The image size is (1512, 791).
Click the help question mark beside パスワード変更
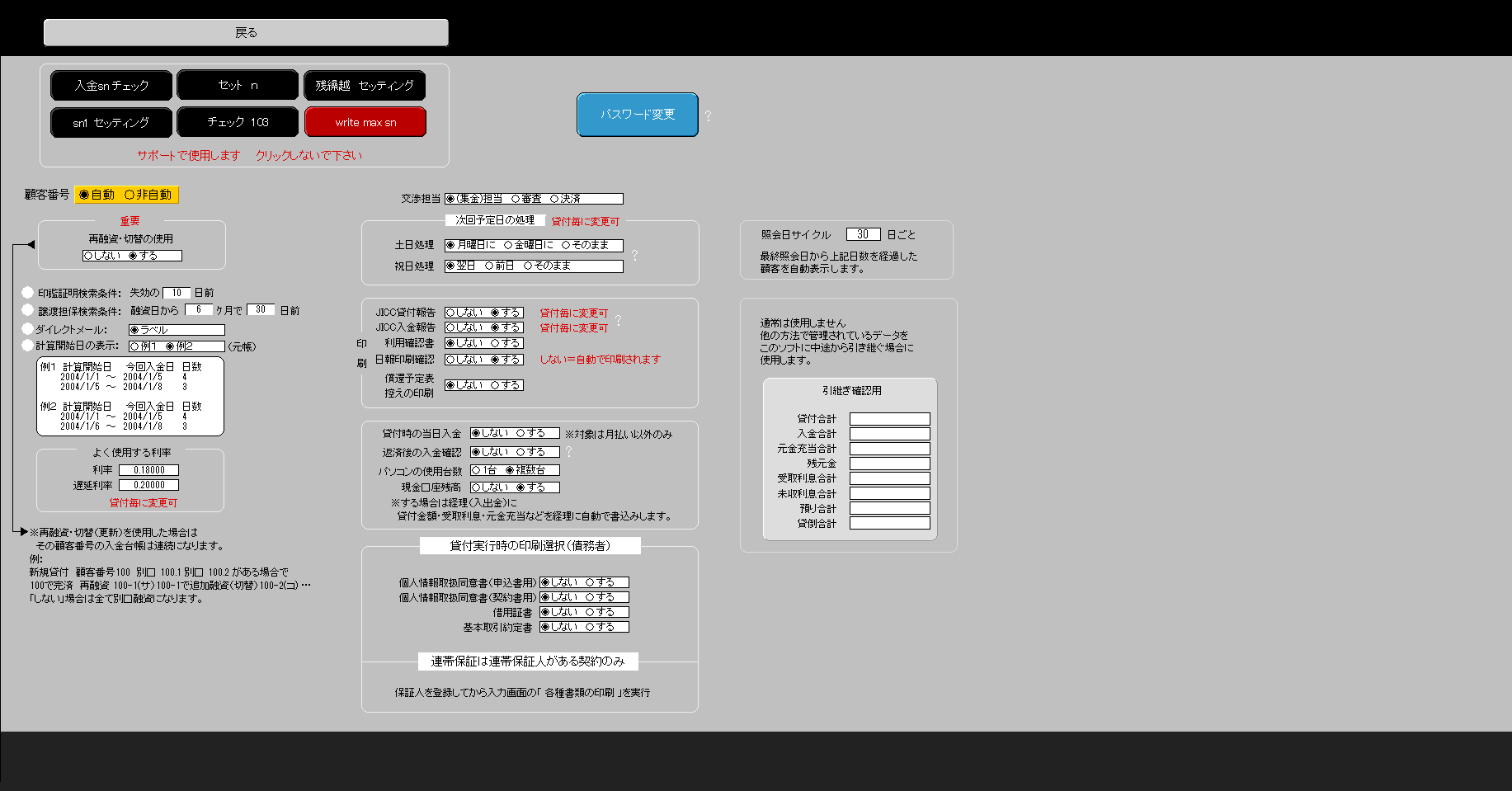pyautogui.click(x=708, y=116)
